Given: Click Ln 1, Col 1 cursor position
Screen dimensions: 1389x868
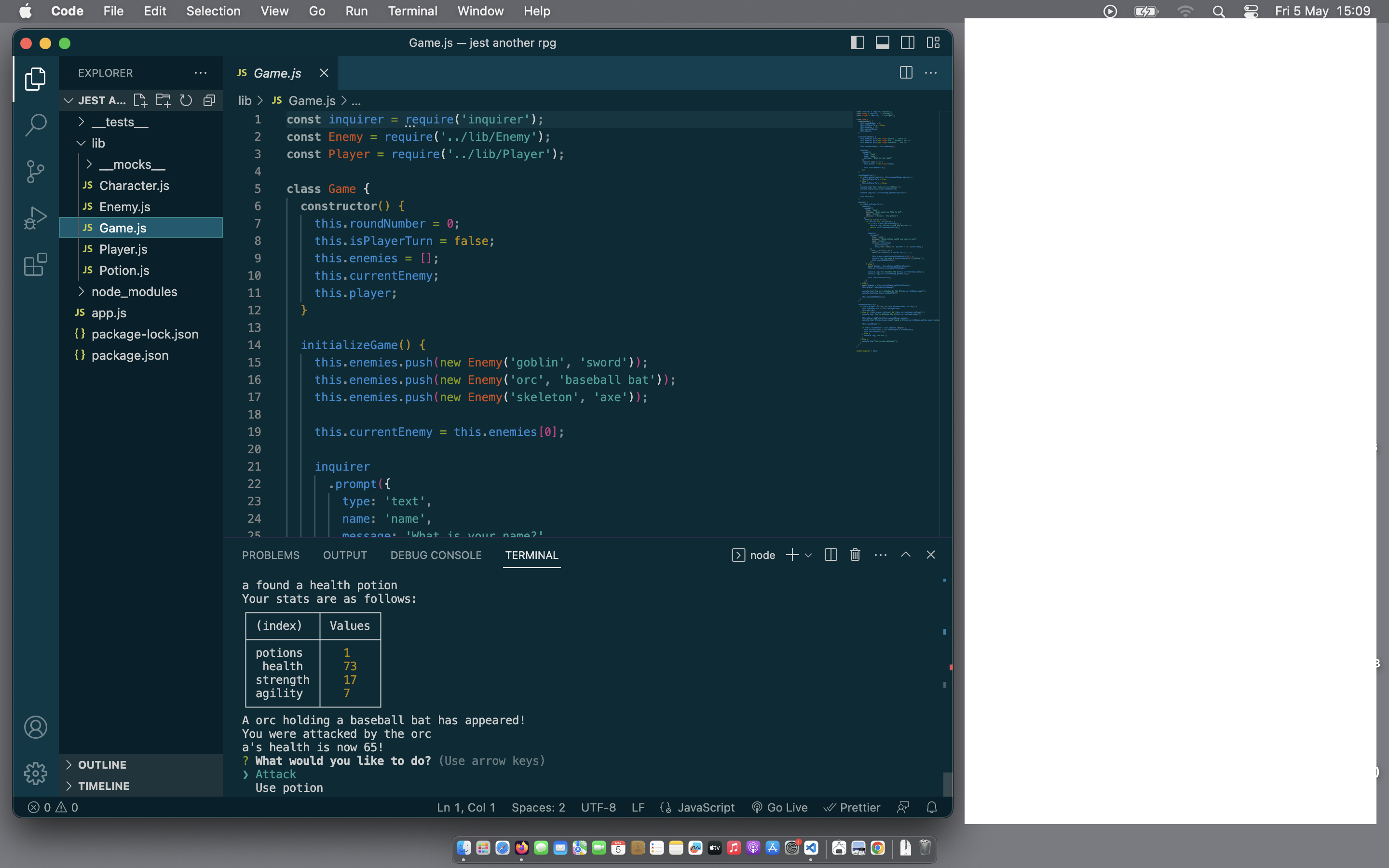Looking at the screenshot, I should [465, 807].
